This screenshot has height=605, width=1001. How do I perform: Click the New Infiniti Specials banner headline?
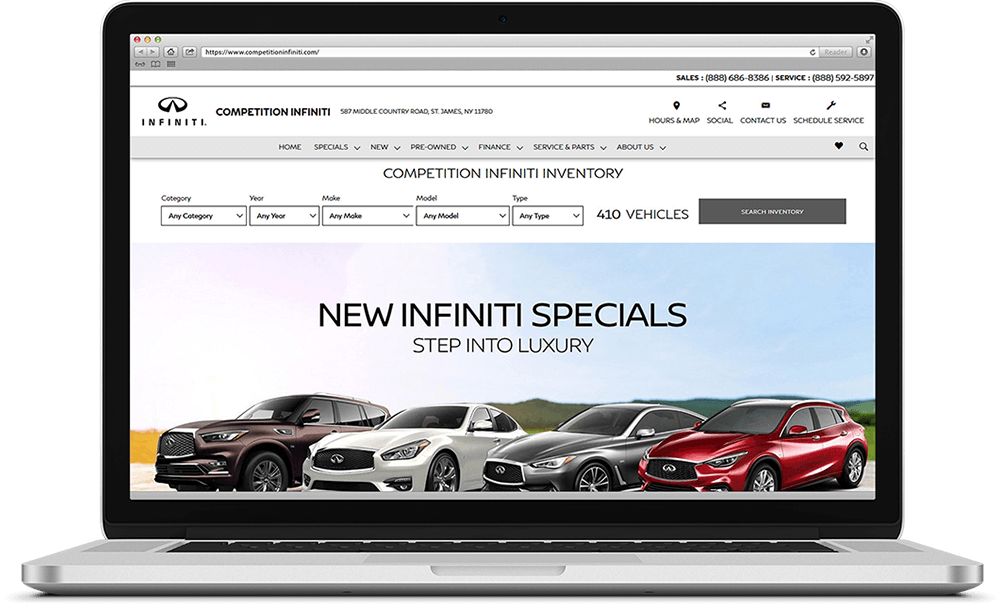tap(502, 315)
